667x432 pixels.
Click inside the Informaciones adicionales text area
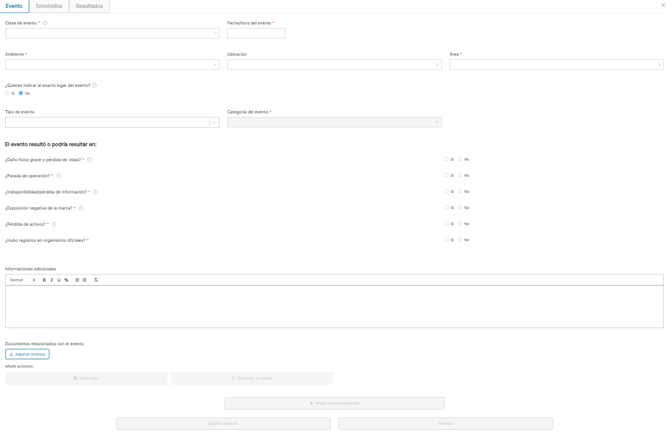click(x=334, y=306)
